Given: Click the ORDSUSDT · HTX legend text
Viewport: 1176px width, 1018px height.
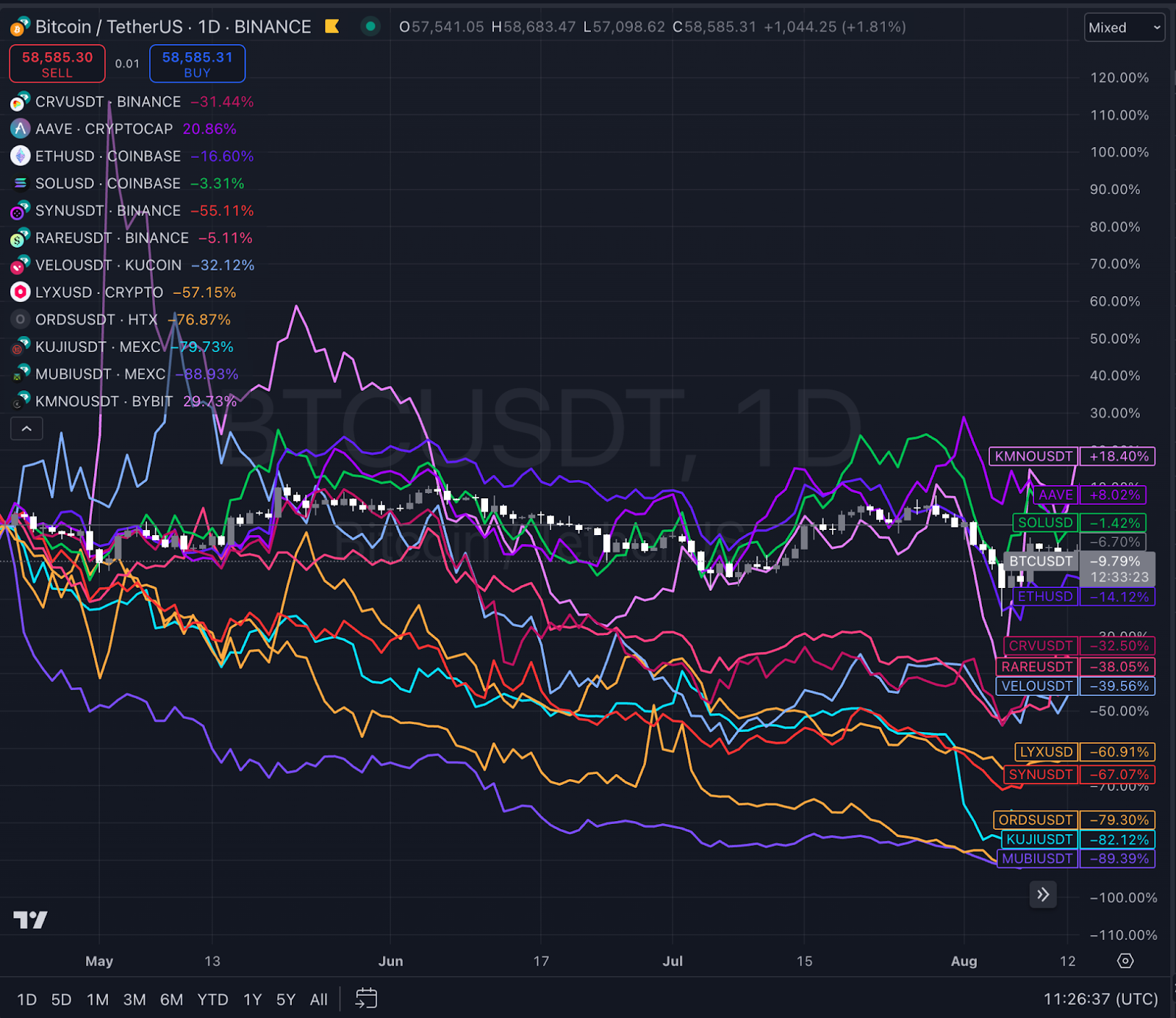Looking at the screenshot, I should pyautogui.click(x=97, y=320).
